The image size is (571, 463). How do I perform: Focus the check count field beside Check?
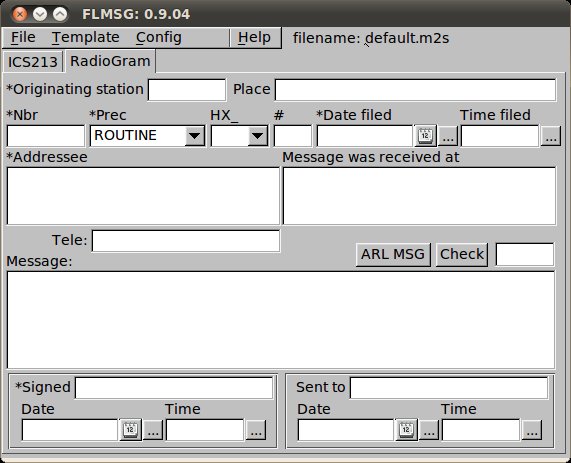(x=525, y=254)
